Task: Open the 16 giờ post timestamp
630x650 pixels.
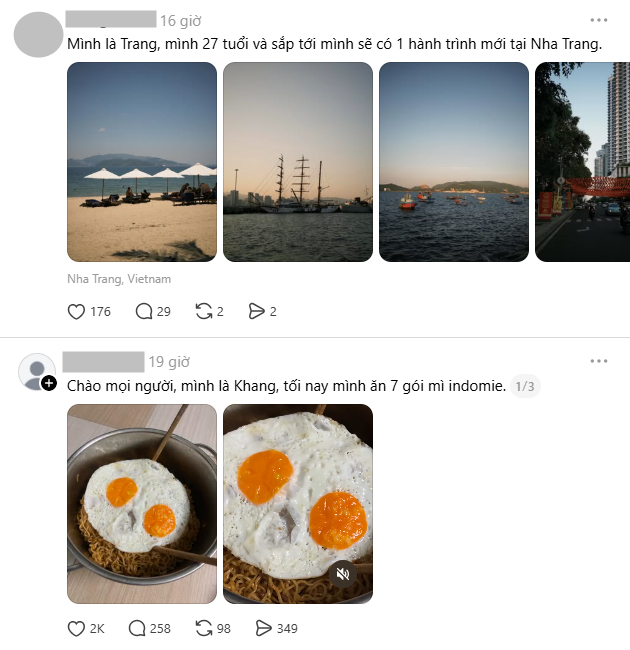Action: (x=180, y=20)
